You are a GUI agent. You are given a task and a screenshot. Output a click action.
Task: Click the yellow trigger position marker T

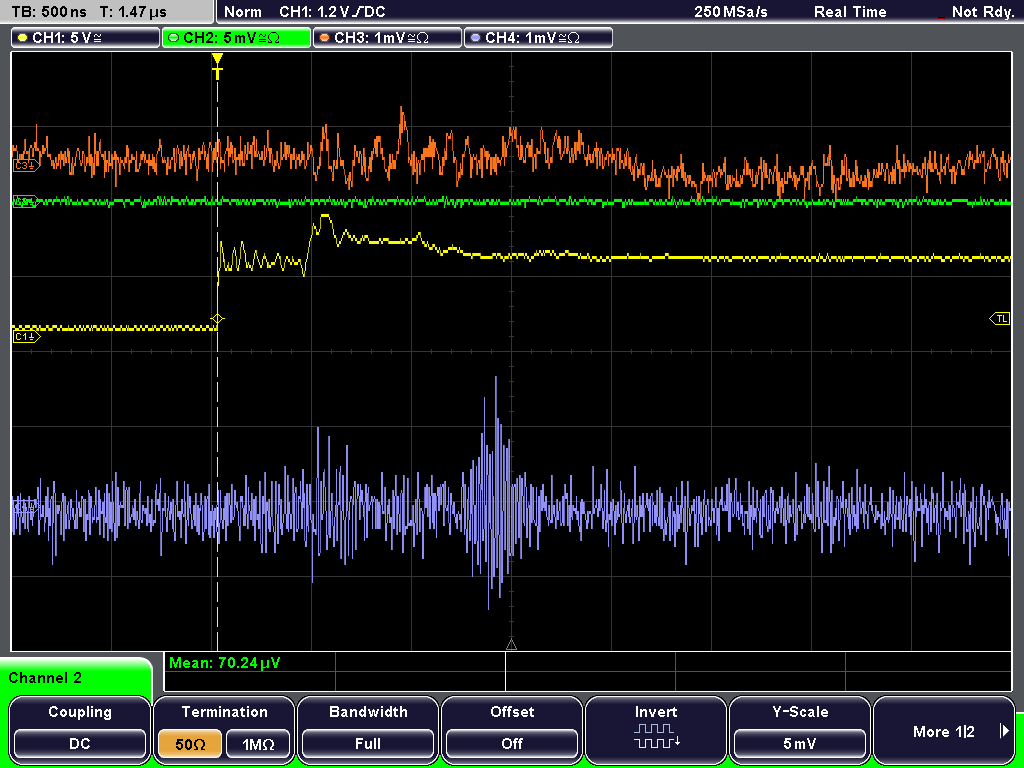point(217,67)
